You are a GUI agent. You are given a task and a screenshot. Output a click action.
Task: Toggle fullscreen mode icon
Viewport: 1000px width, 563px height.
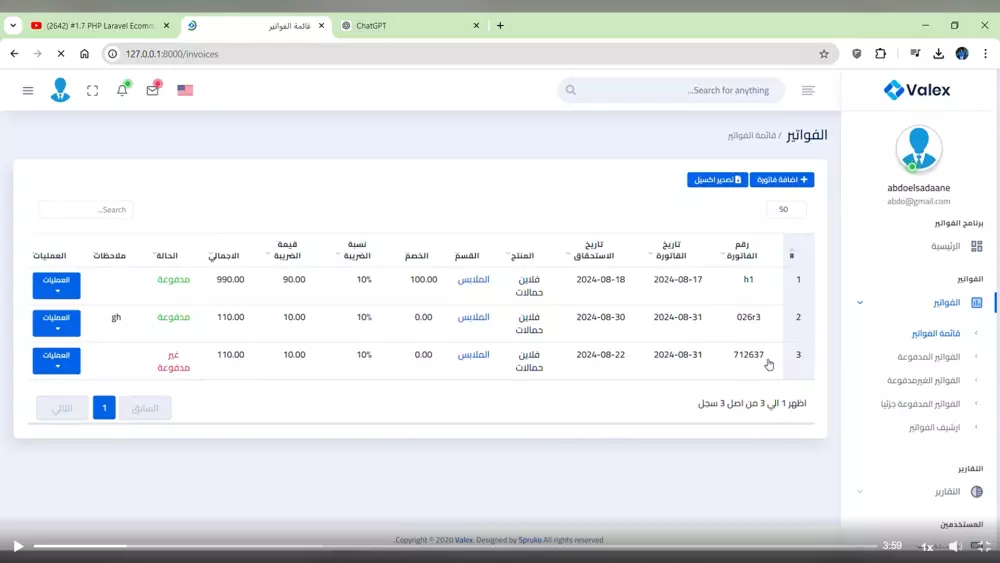tap(92, 91)
